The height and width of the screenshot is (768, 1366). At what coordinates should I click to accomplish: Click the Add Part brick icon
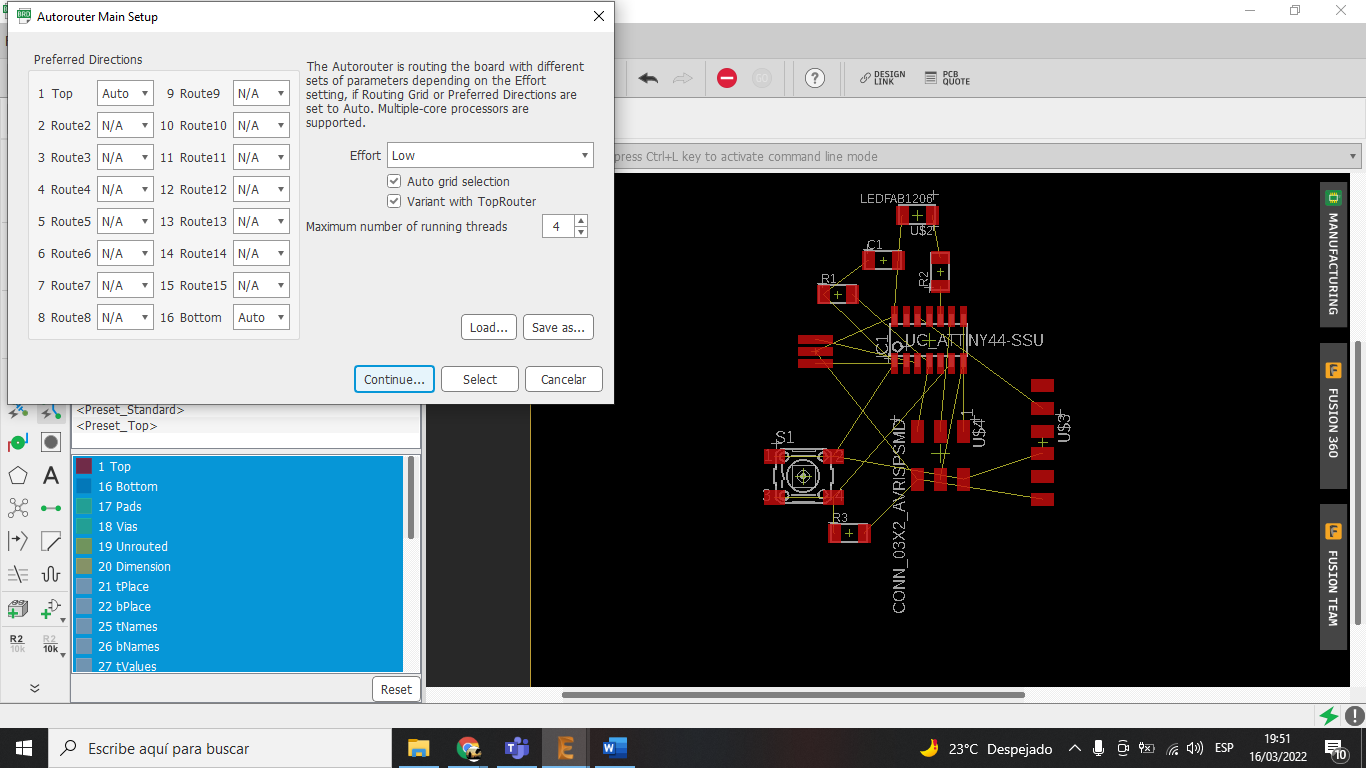click(18, 608)
